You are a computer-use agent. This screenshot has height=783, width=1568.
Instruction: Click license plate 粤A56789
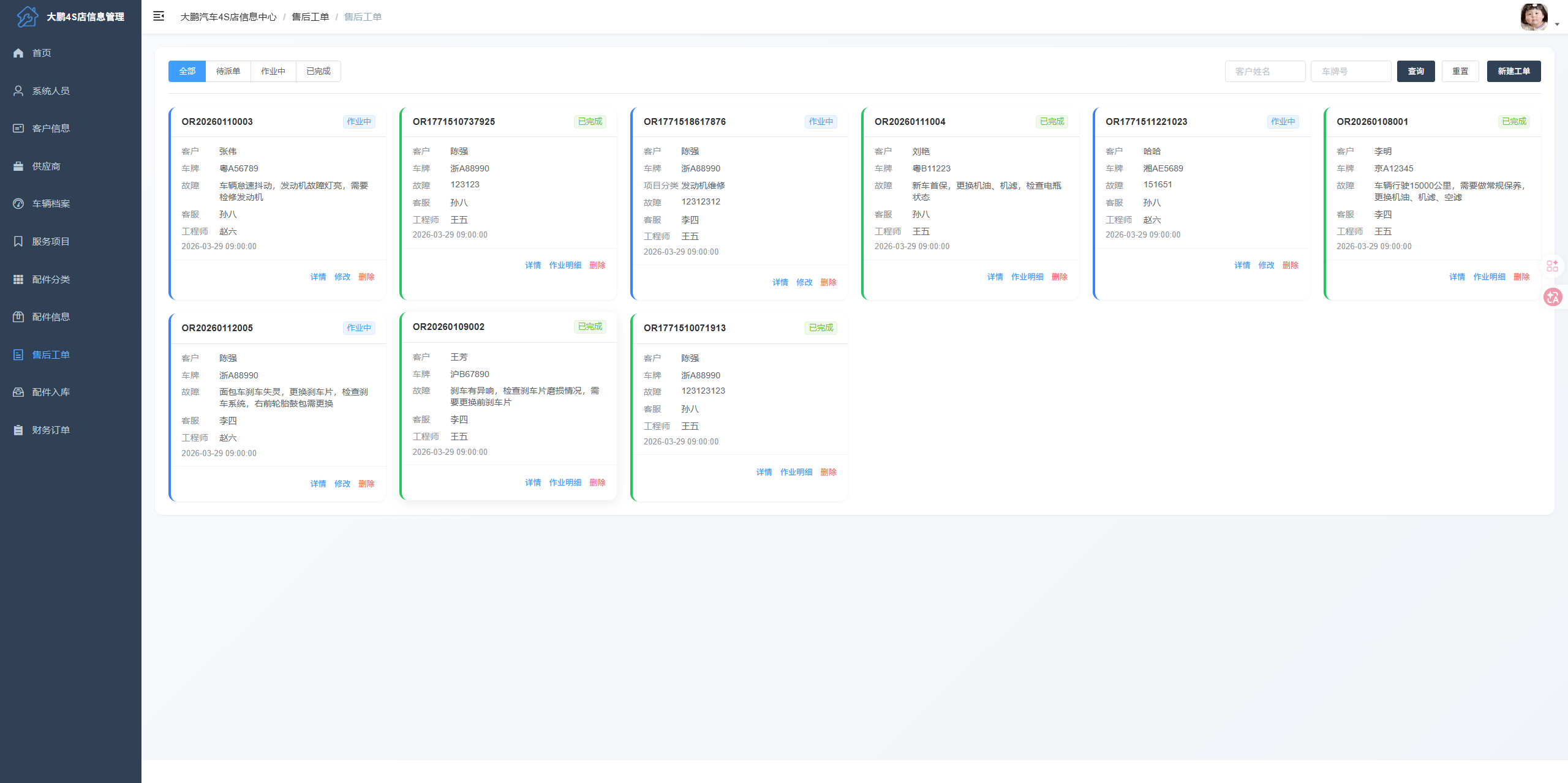[239, 169]
